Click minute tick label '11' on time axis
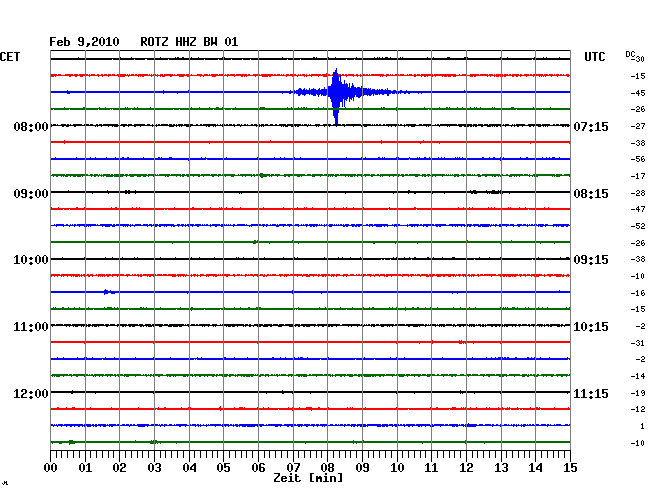The image size is (650, 494). point(431,467)
